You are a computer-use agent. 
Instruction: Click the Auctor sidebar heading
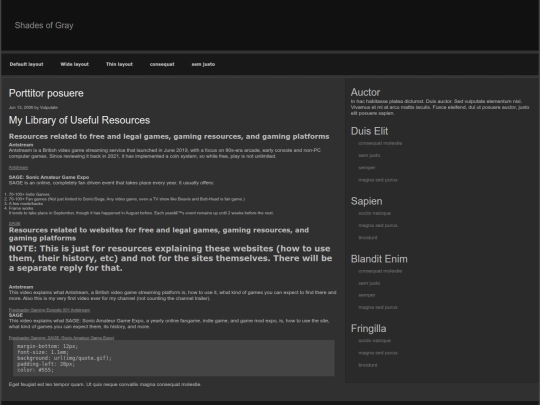coord(365,92)
